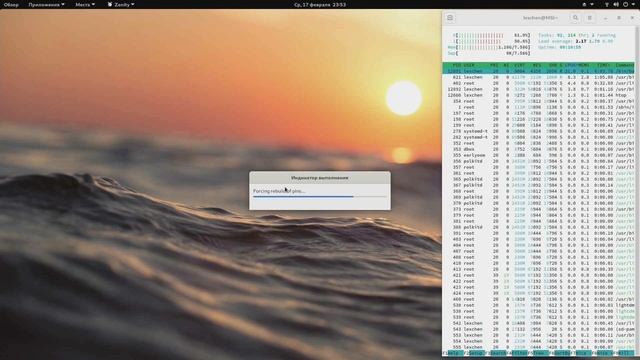Click the F9 Kill key in htop
Viewport: 640px width, 360px height.
click(624, 353)
